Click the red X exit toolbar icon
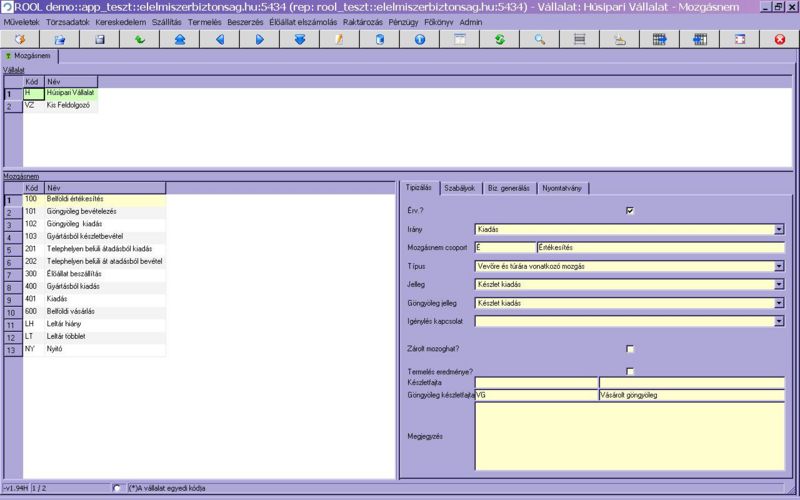This screenshot has width=800, height=500. coord(779,40)
